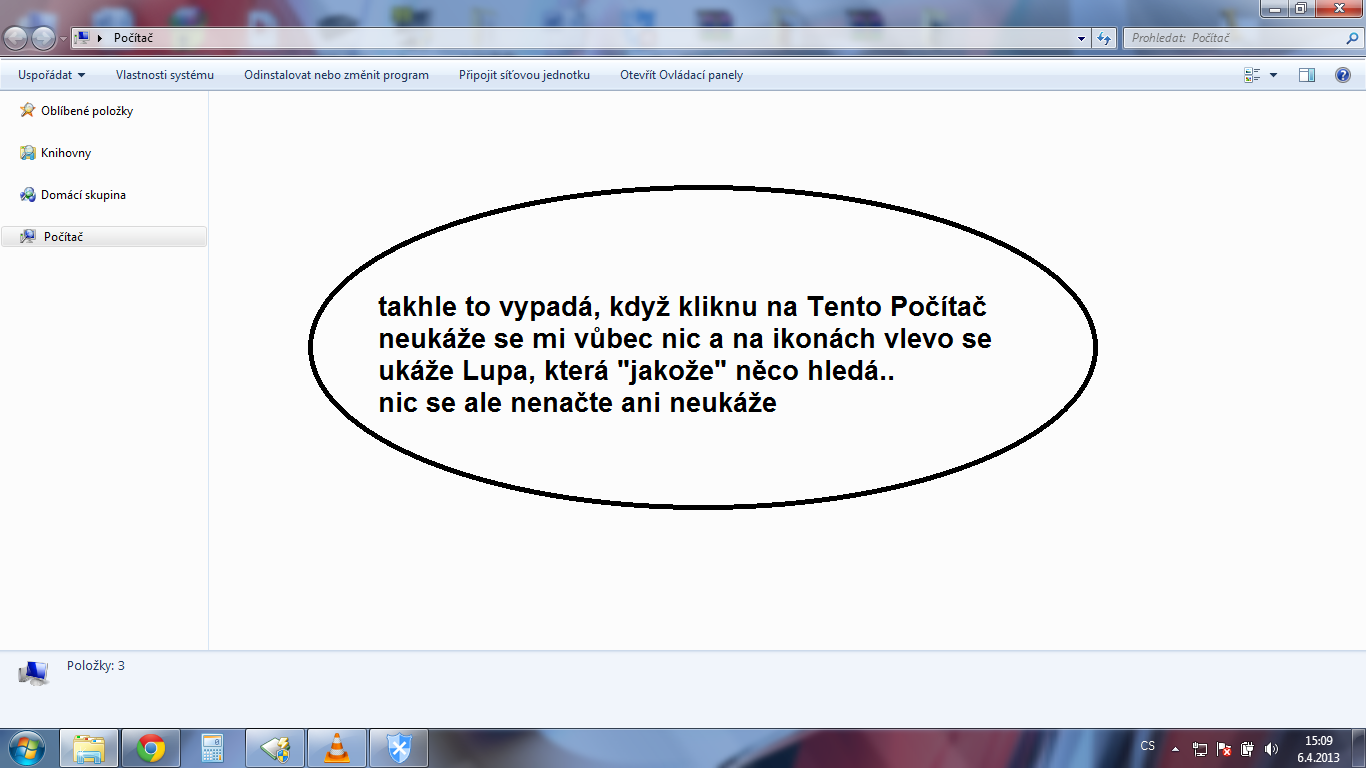
Task: Select Oblíbené položky in navigation pane
Action: point(87,111)
